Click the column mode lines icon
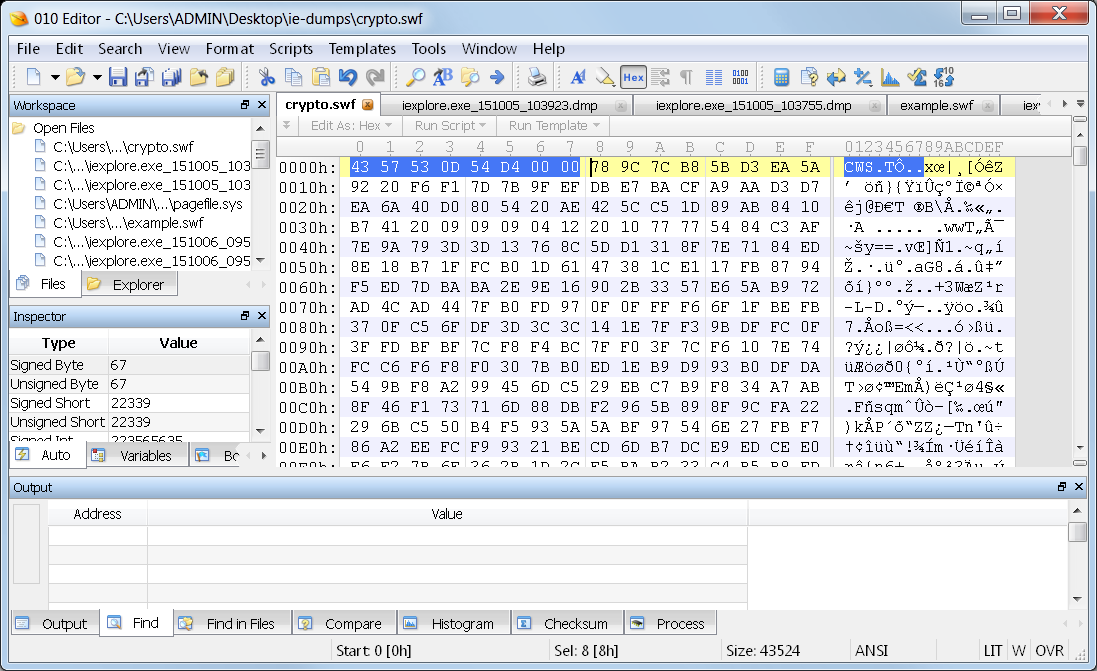This screenshot has height=671, width=1097. coord(714,77)
